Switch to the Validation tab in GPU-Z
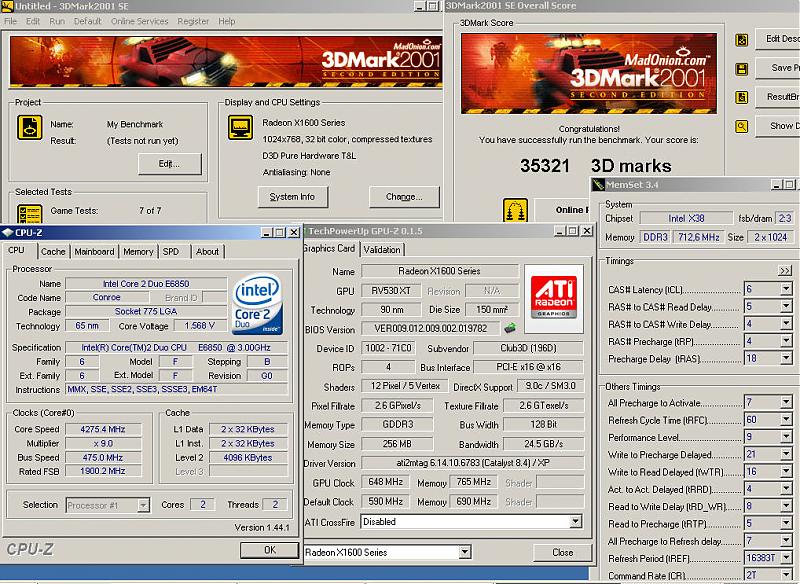Image resolution: width=800 pixels, height=584 pixels. tap(382, 249)
